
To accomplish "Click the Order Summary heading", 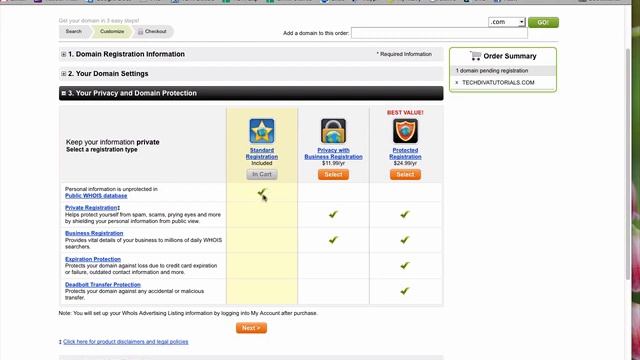I will 510,56.
